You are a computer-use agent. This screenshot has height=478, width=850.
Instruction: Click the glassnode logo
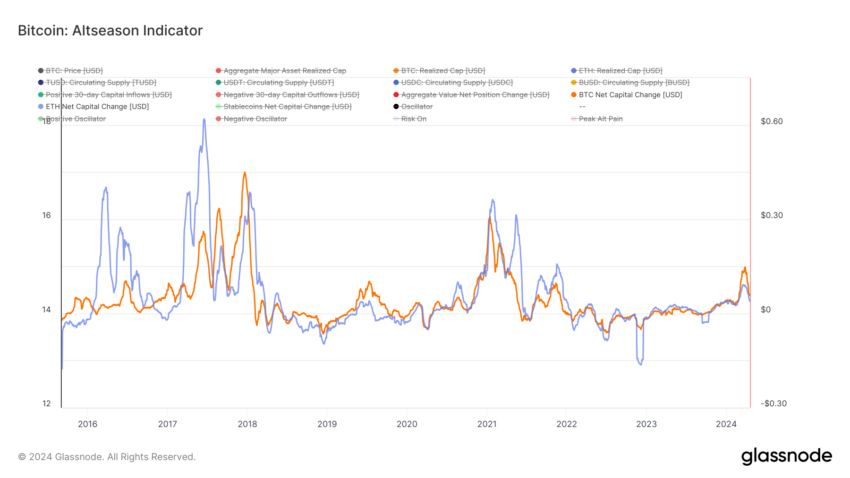pyautogui.click(x=786, y=456)
